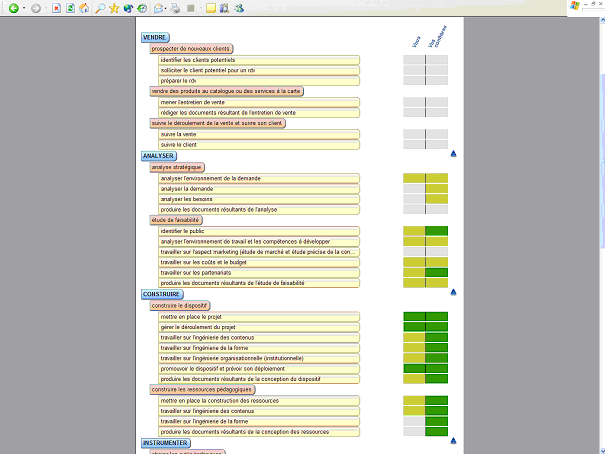This screenshot has height=454, width=608.
Task: Open the Back button history dropdown arrow
Action: point(22,8)
